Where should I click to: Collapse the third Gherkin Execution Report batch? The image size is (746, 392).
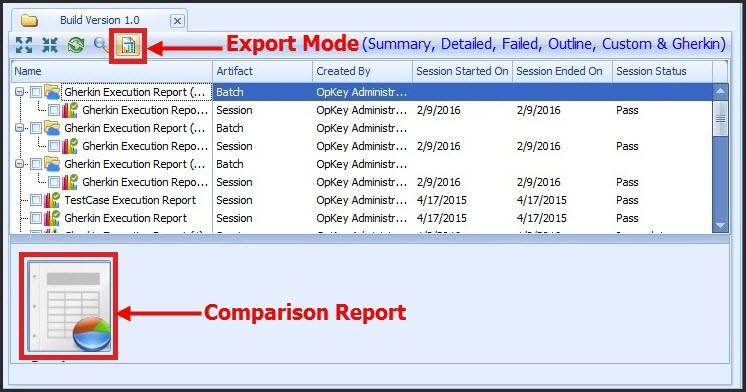pos(19,164)
